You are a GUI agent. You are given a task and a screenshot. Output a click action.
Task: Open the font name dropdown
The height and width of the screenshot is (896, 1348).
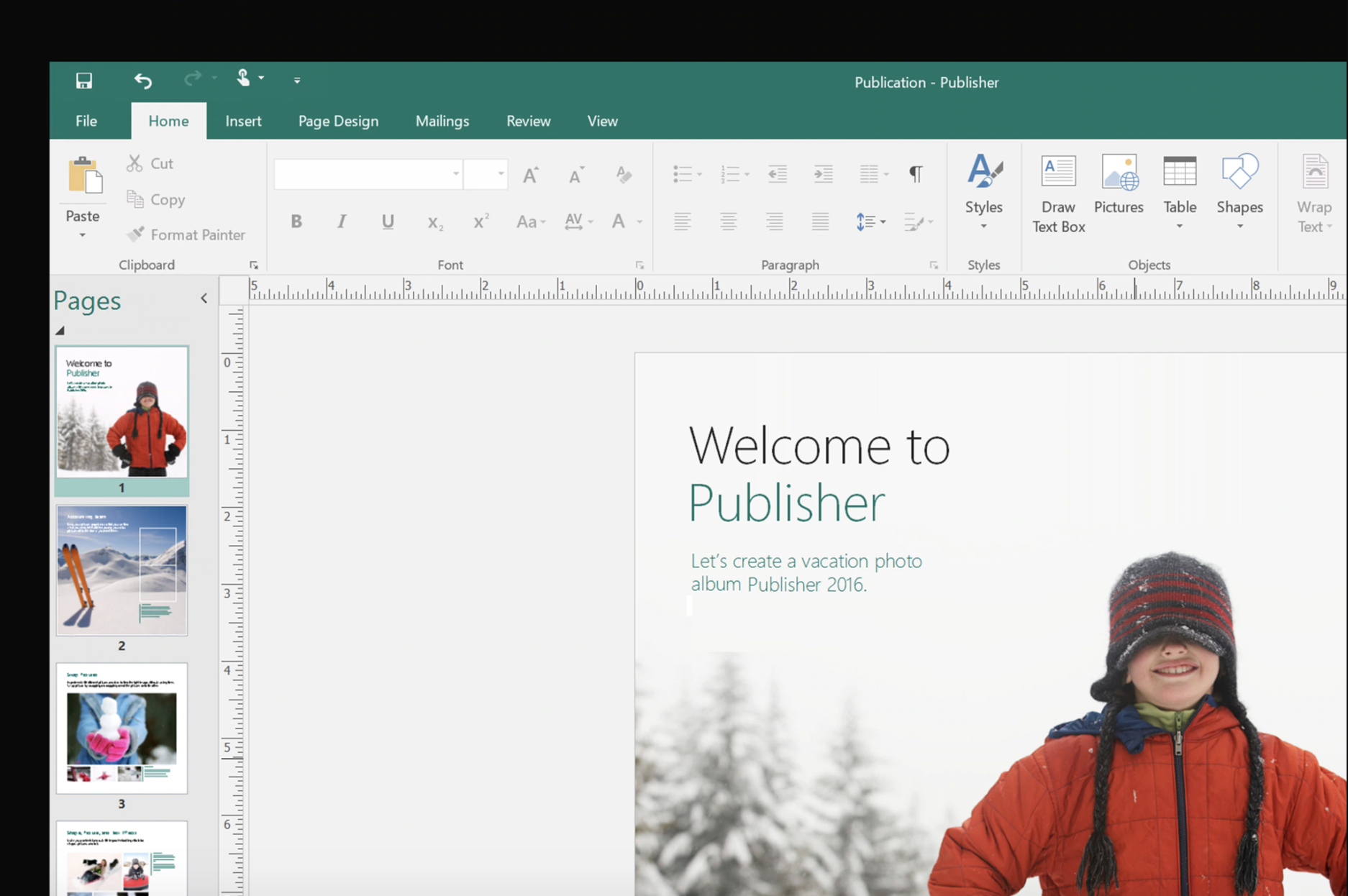coord(455,174)
